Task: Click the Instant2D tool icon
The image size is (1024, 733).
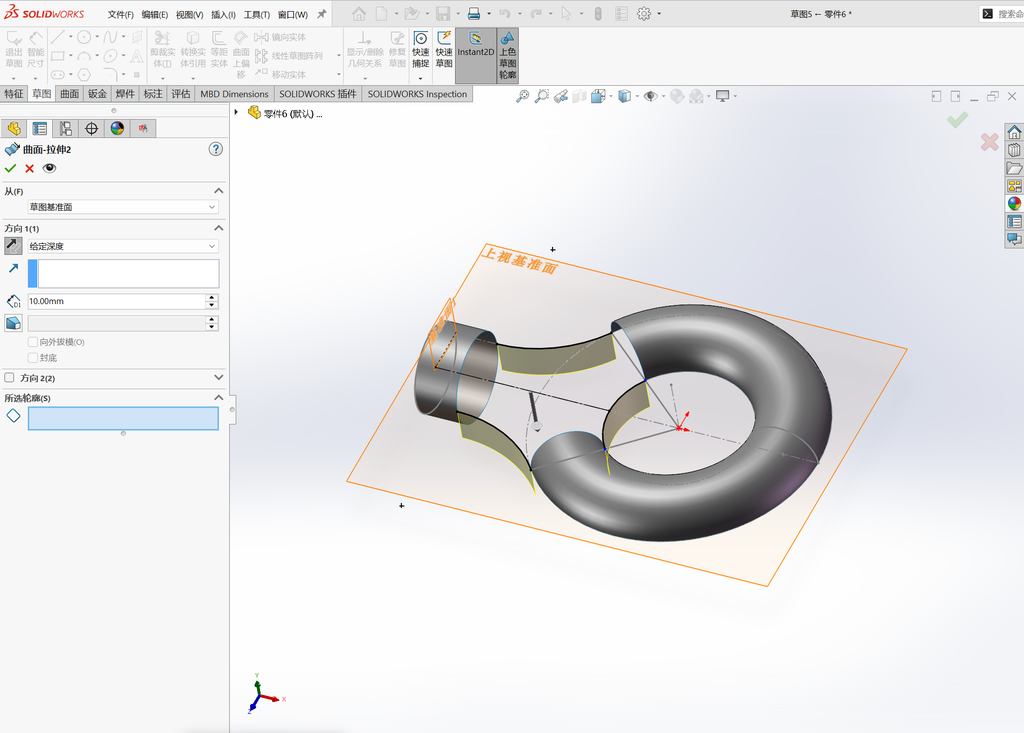Action: [475, 39]
